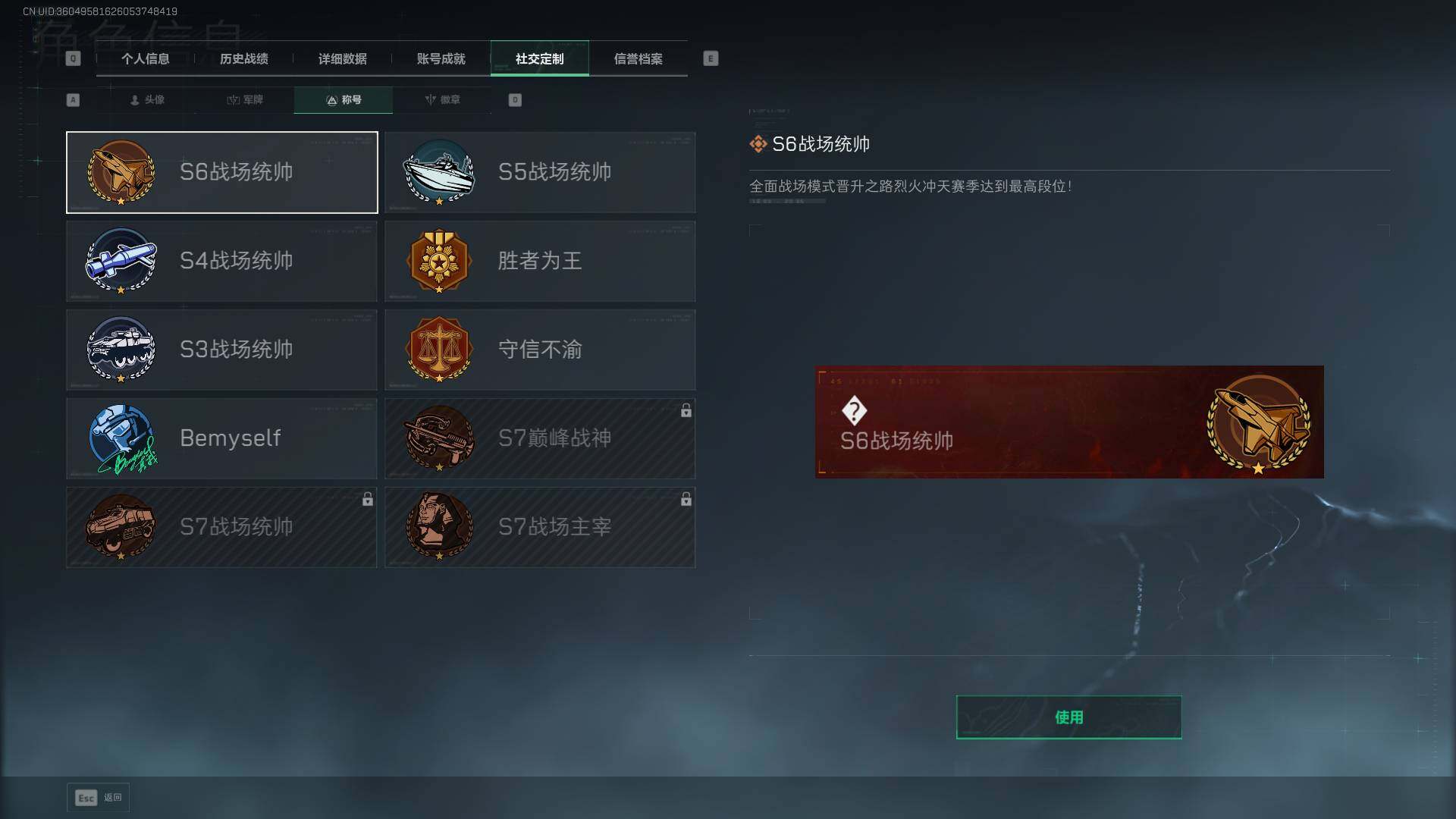Select the S3战场统帅 tank badge icon
This screenshot has width=1456, height=819.
coord(121,350)
